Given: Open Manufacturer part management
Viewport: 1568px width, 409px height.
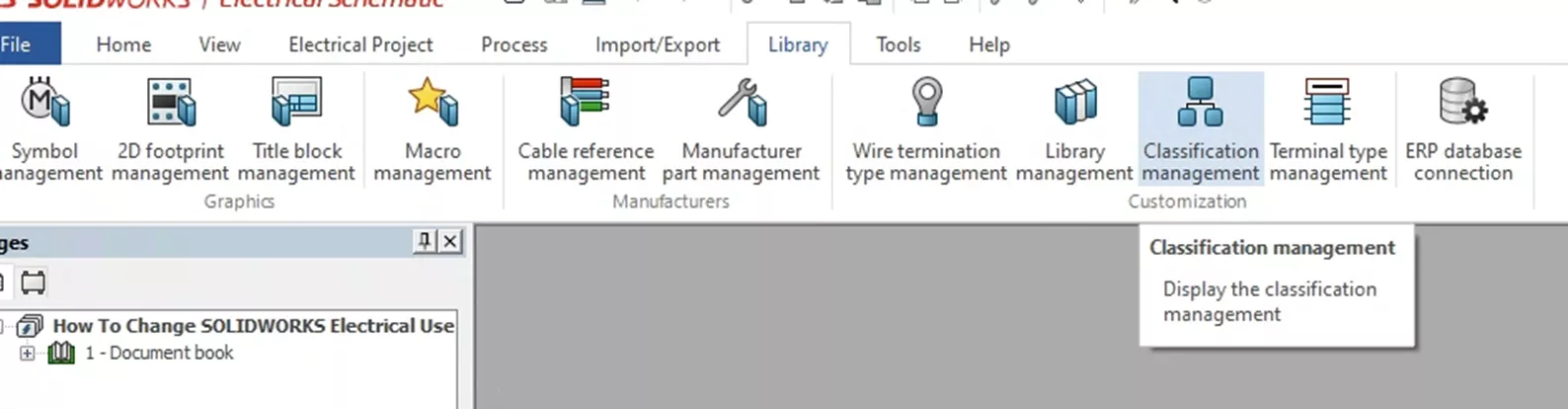Looking at the screenshot, I should coord(741,129).
